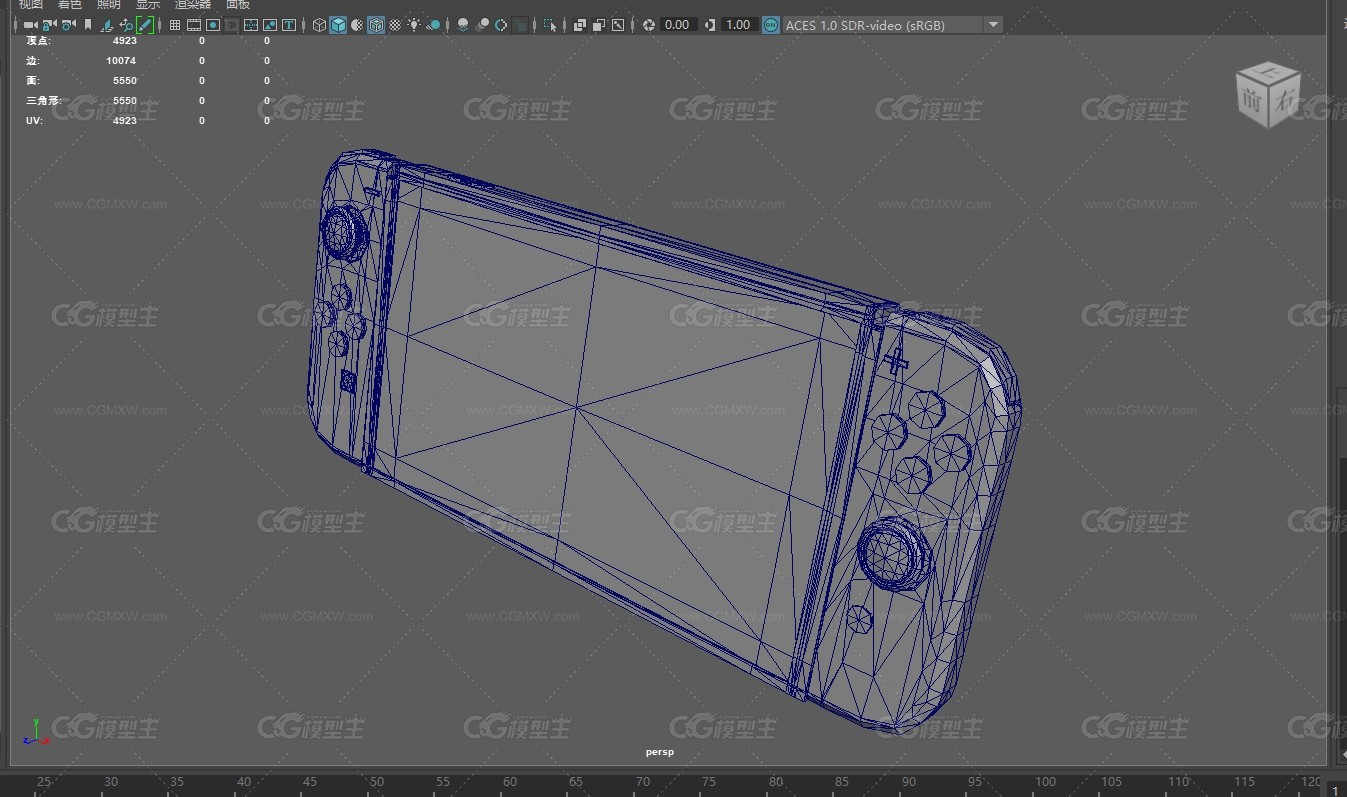Click the 顶点 heads-up display label
Screen dimensions: 1347x797
pos(37,41)
